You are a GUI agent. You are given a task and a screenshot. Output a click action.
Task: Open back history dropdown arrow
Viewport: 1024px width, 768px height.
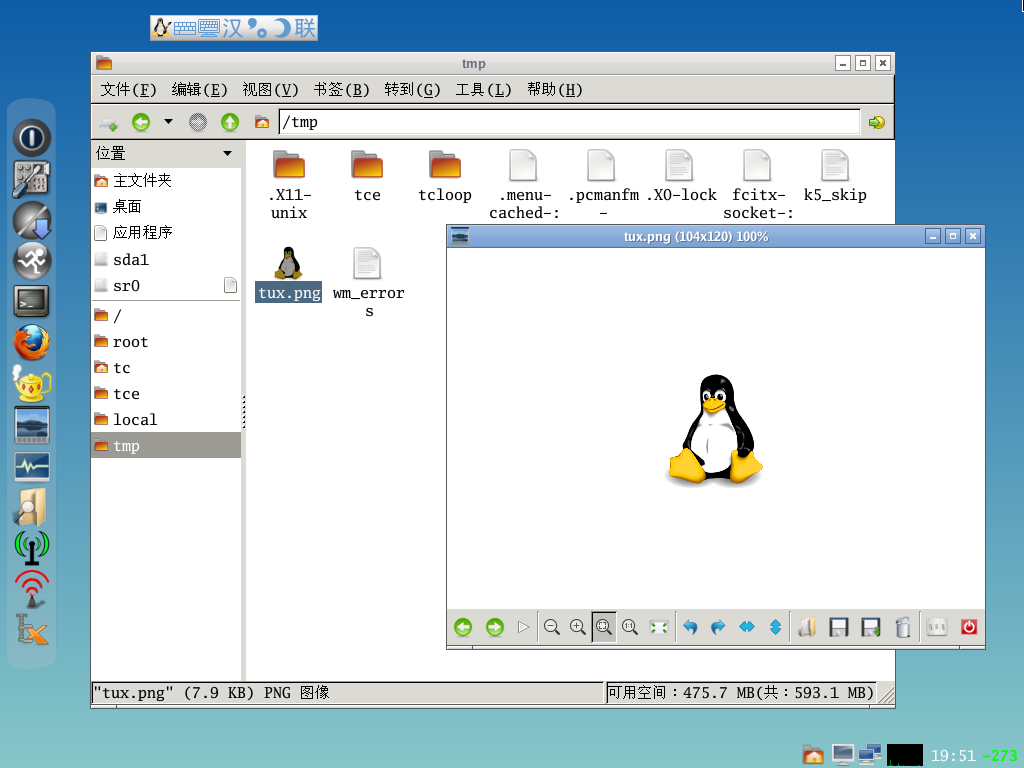pos(168,121)
